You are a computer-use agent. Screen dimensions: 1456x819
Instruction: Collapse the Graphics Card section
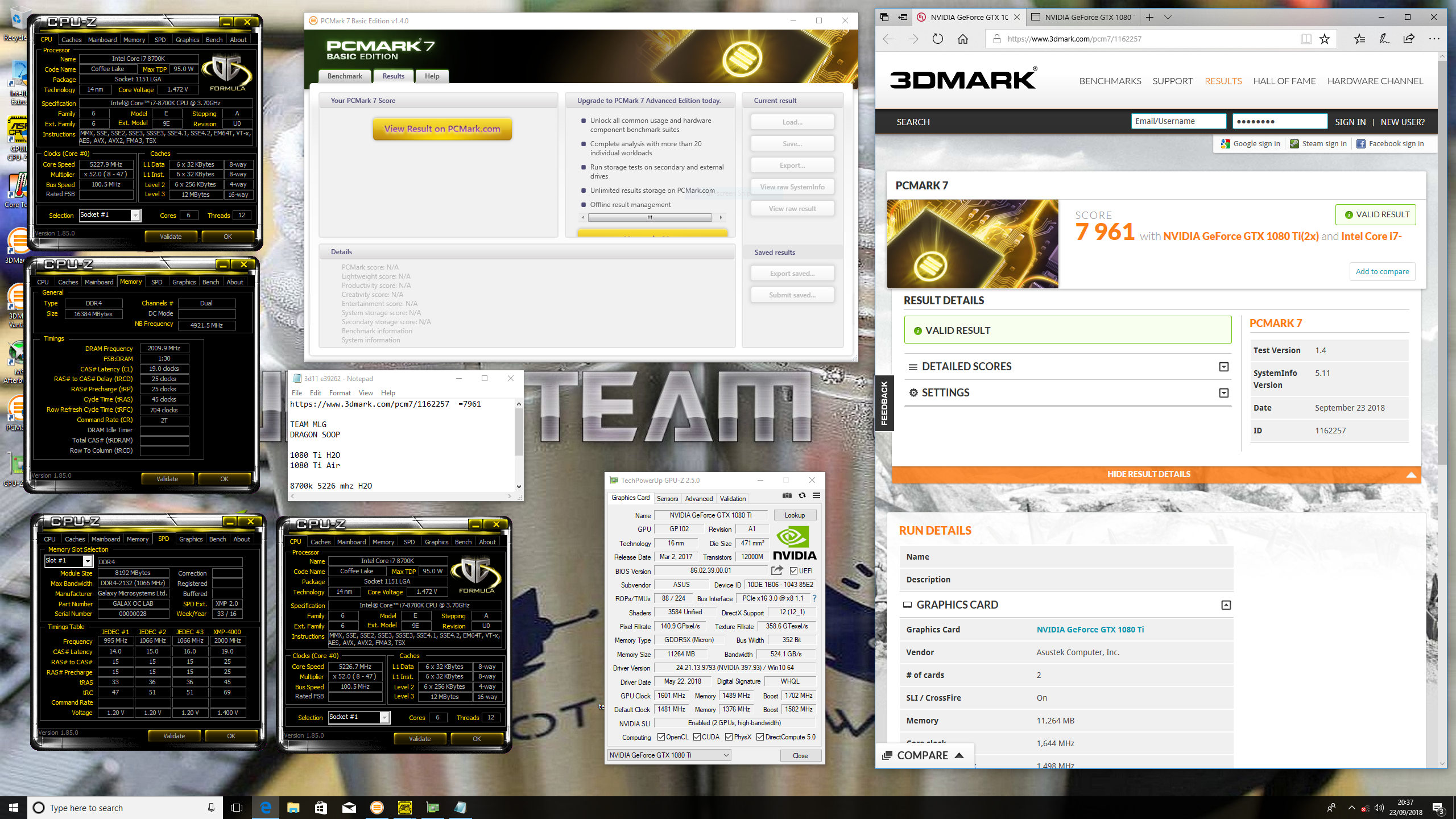(x=1226, y=605)
